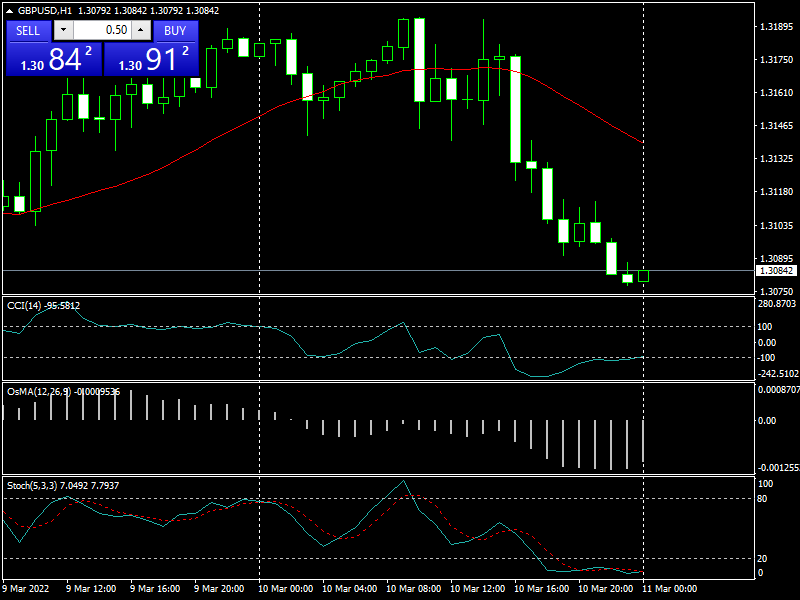Click the current price tag 1.30842
The width and height of the screenshot is (800, 600).
[776, 270]
